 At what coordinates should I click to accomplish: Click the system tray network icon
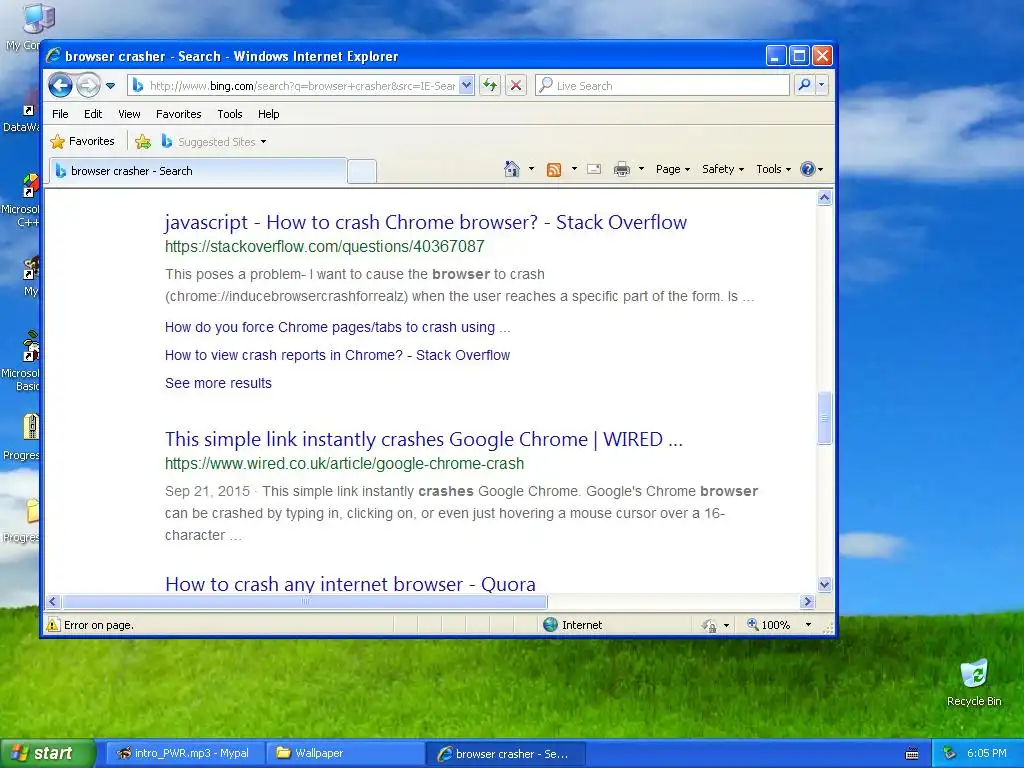tap(949, 754)
